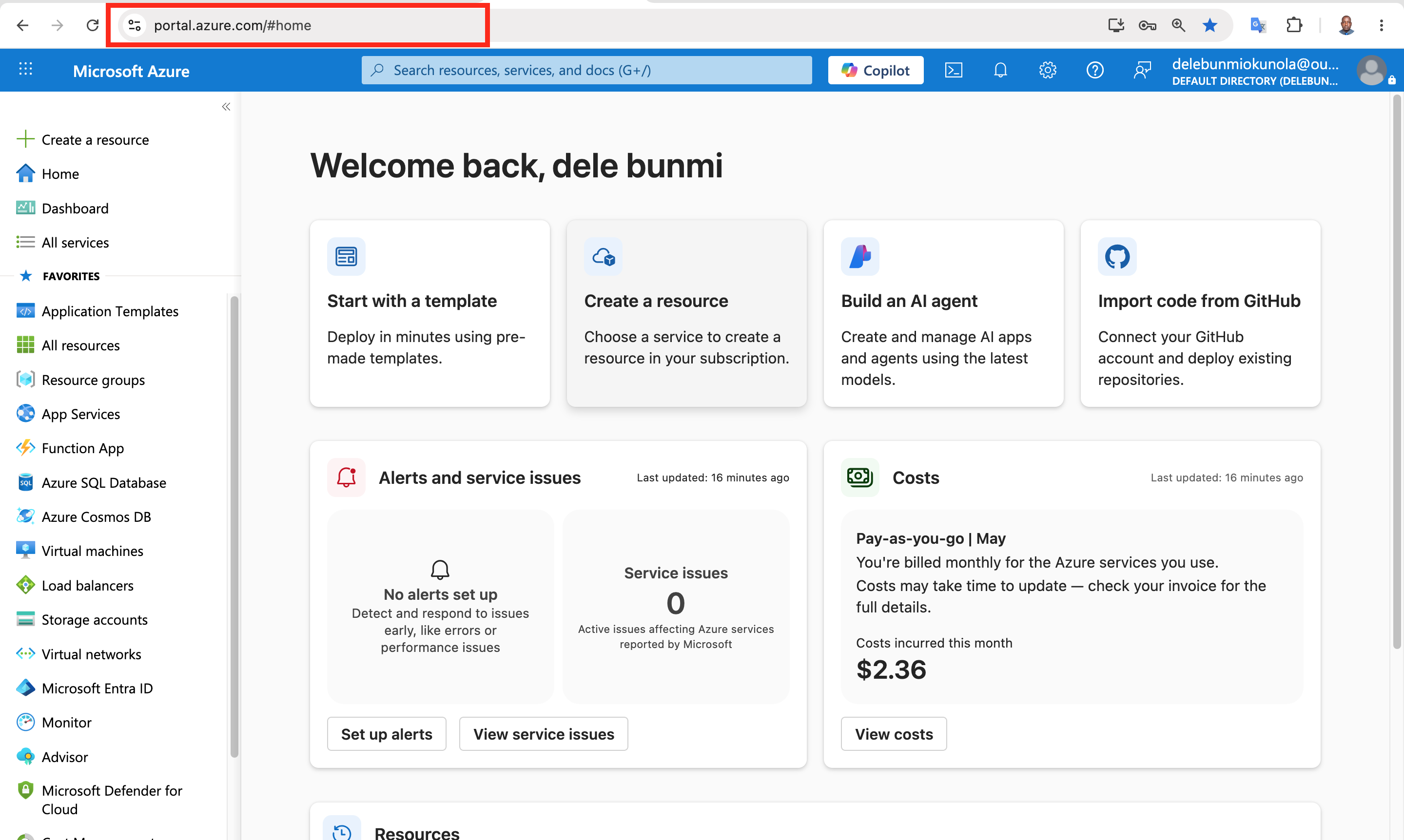This screenshot has width=1404, height=840.
Task: Click the Build an AI agent title
Action: pos(909,301)
